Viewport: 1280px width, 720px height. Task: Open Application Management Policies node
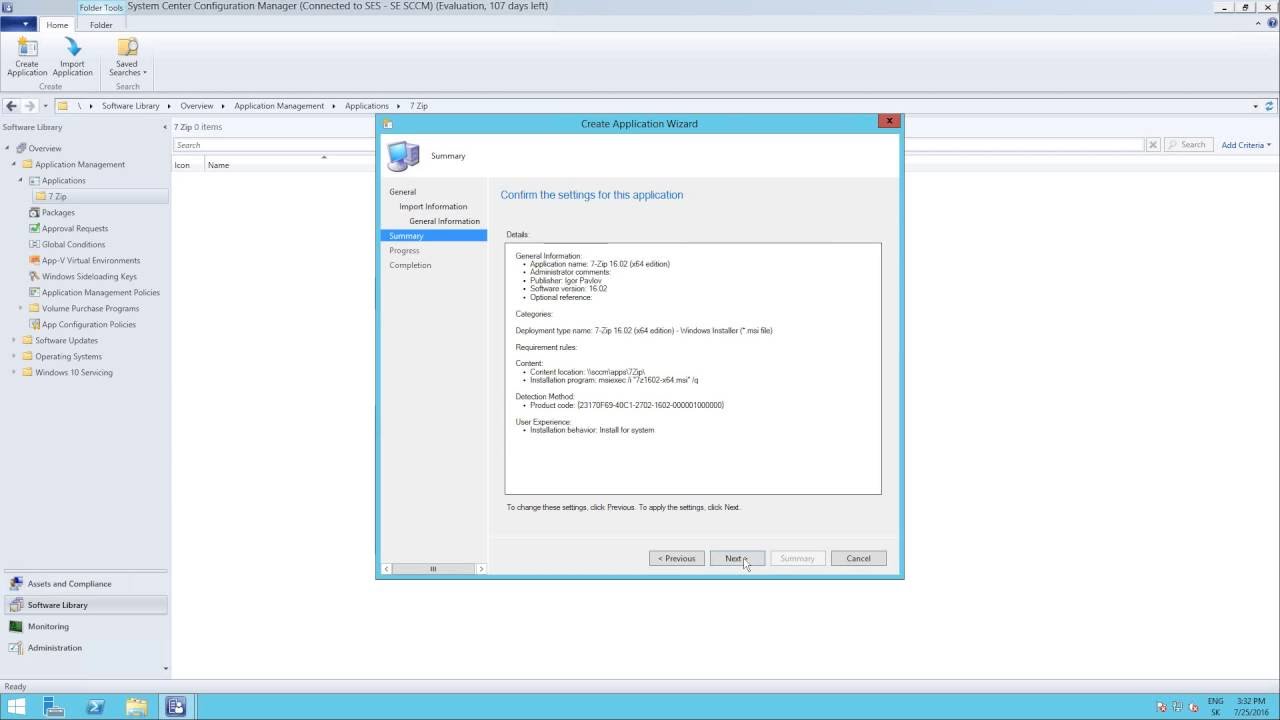pyautogui.click(x=100, y=292)
